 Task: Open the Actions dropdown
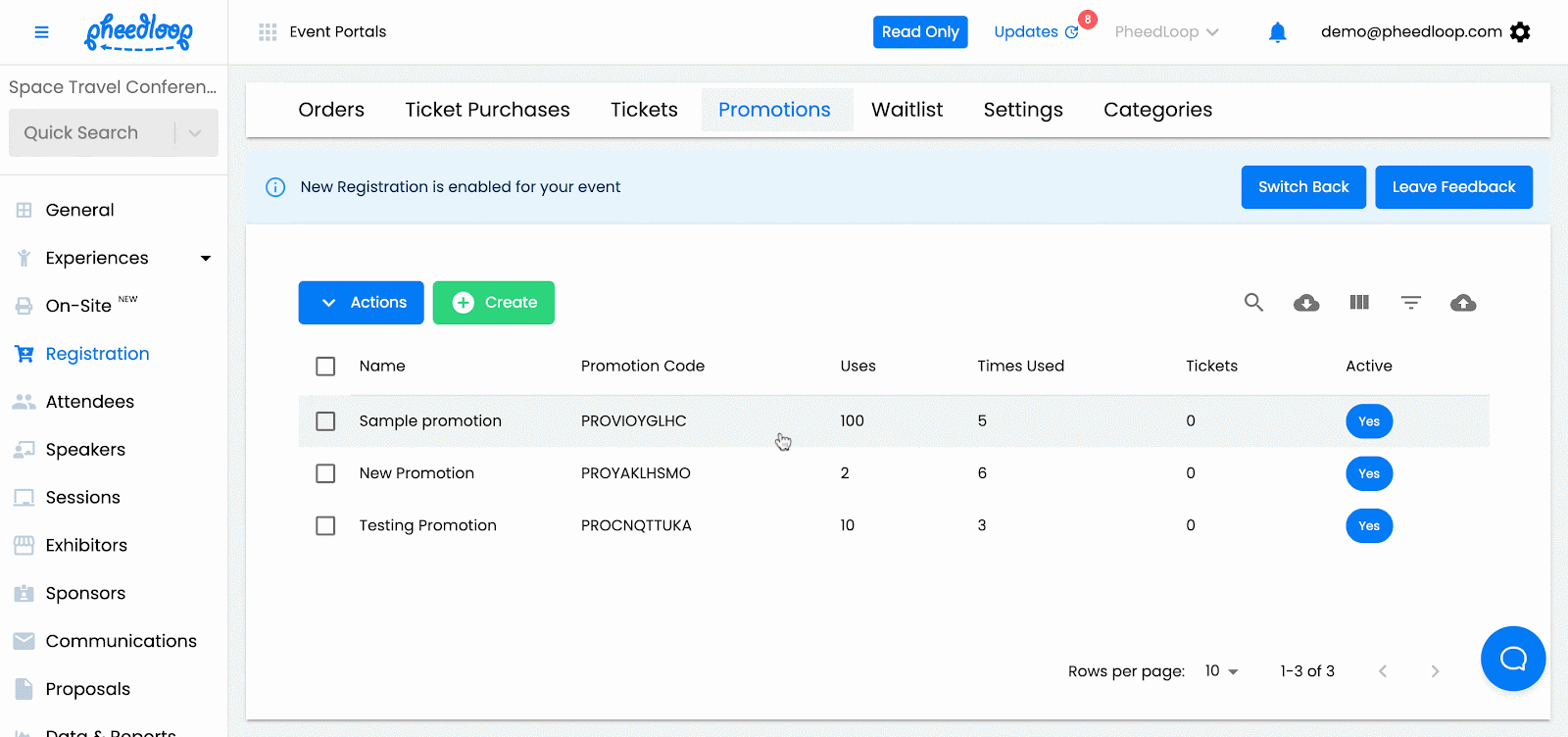pyautogui.click(x=361, y=303)
